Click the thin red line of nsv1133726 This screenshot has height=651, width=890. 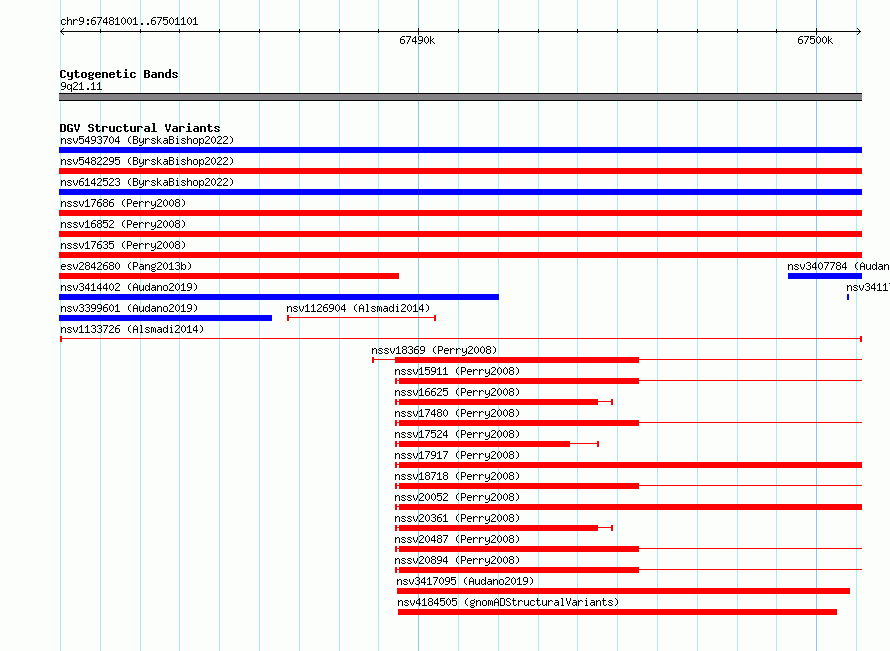(x=461, y=339)
